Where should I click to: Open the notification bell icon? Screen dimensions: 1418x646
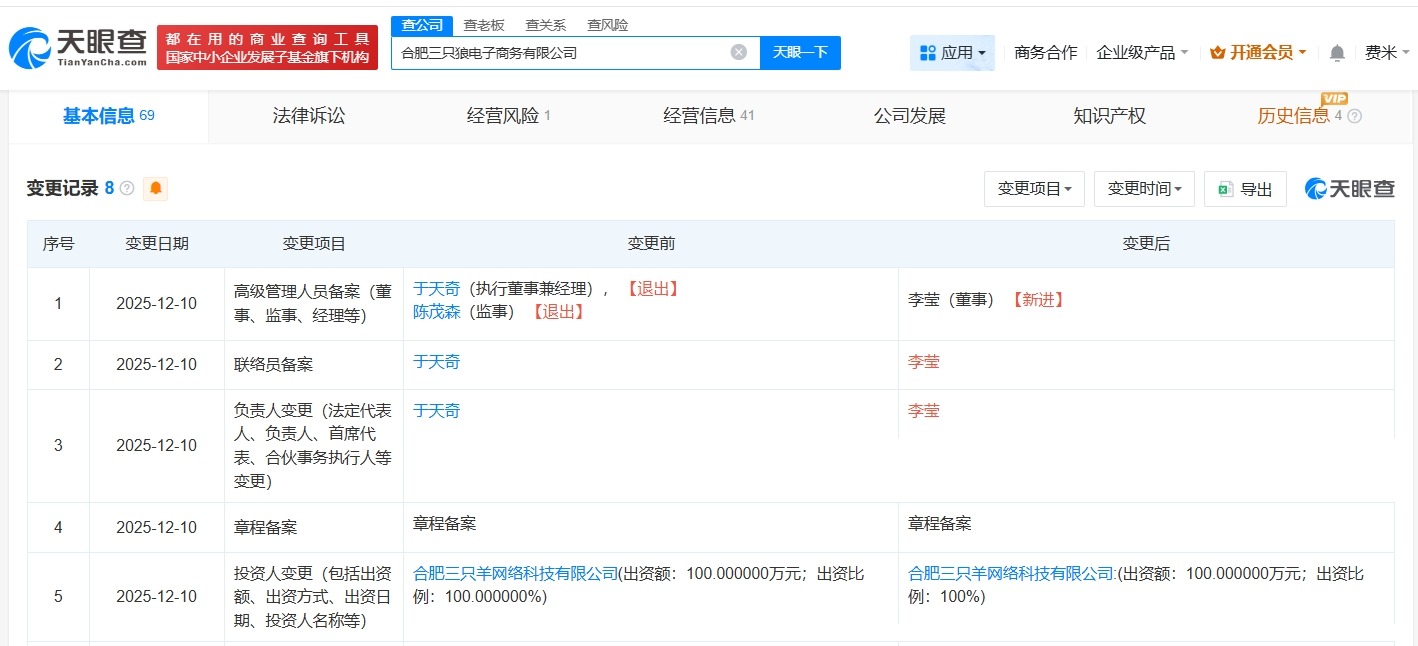click(x=1336, y=52)
